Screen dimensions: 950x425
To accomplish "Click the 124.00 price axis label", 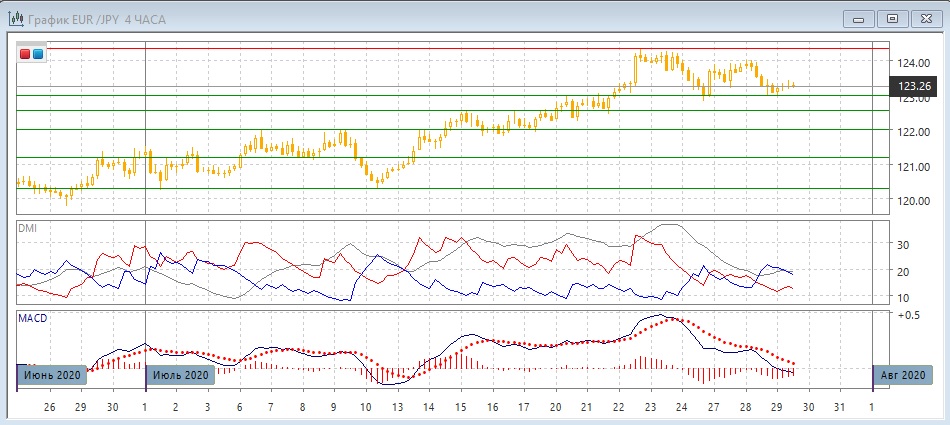I will pyautogui.click(x=914, y=63).
